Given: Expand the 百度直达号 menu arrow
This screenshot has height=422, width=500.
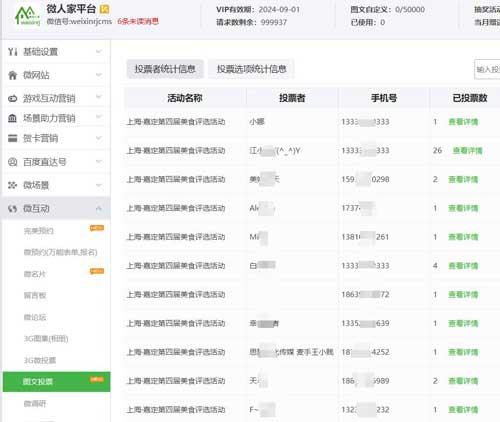Looking at the screenshot, I should (x=99, y=162).
